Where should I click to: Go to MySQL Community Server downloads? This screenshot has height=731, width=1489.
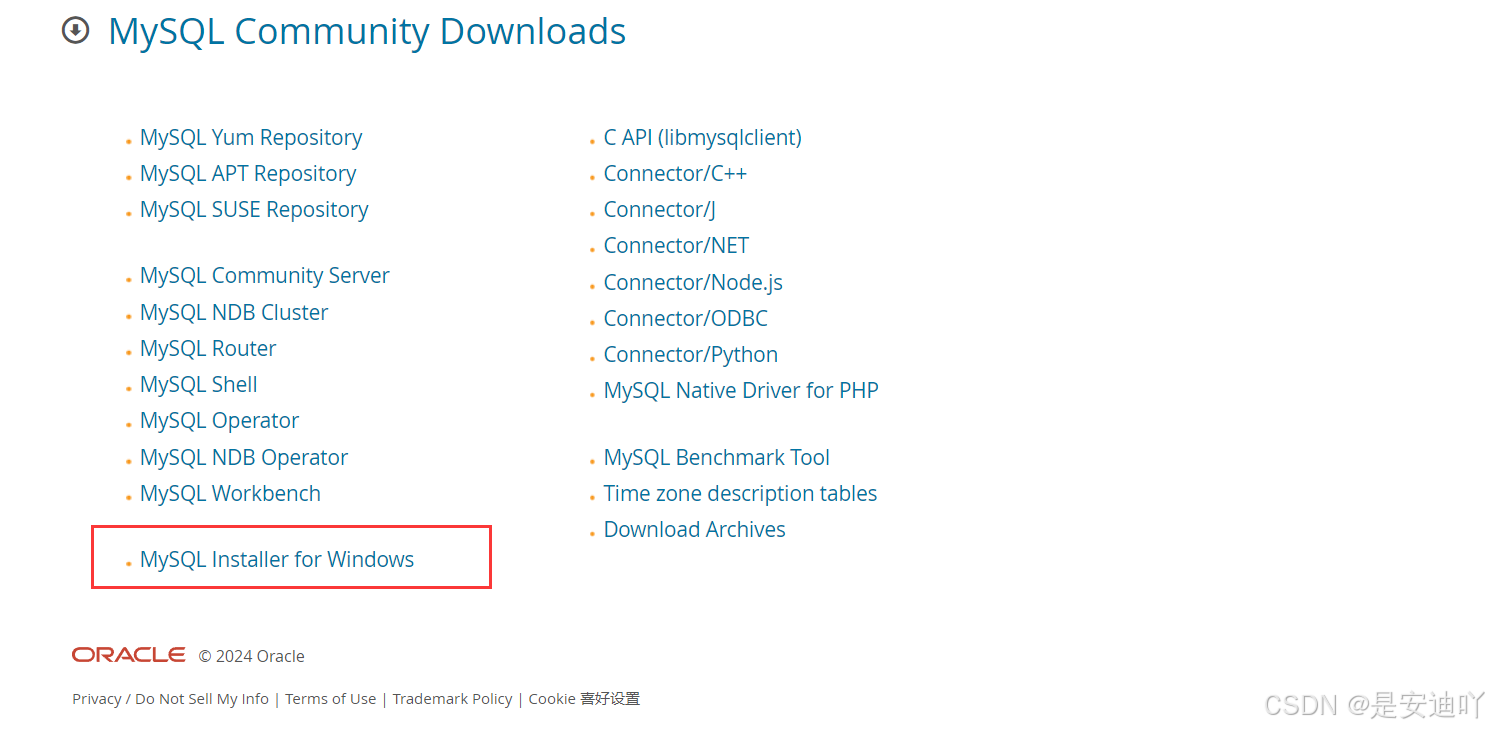tap(265, 276)
